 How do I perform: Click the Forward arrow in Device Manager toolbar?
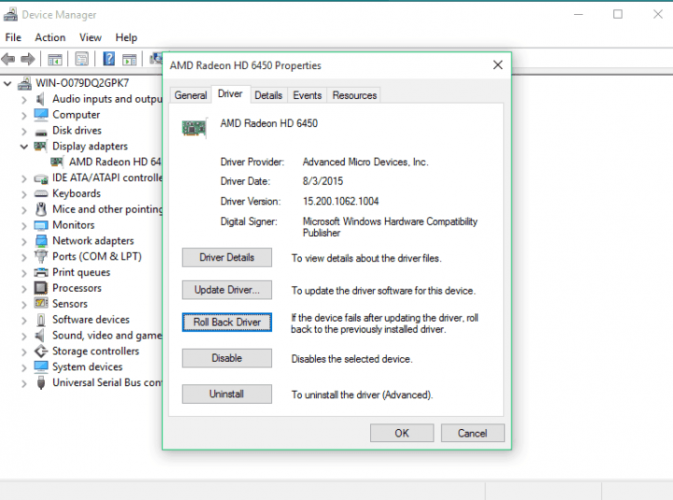tap(28, 59)
